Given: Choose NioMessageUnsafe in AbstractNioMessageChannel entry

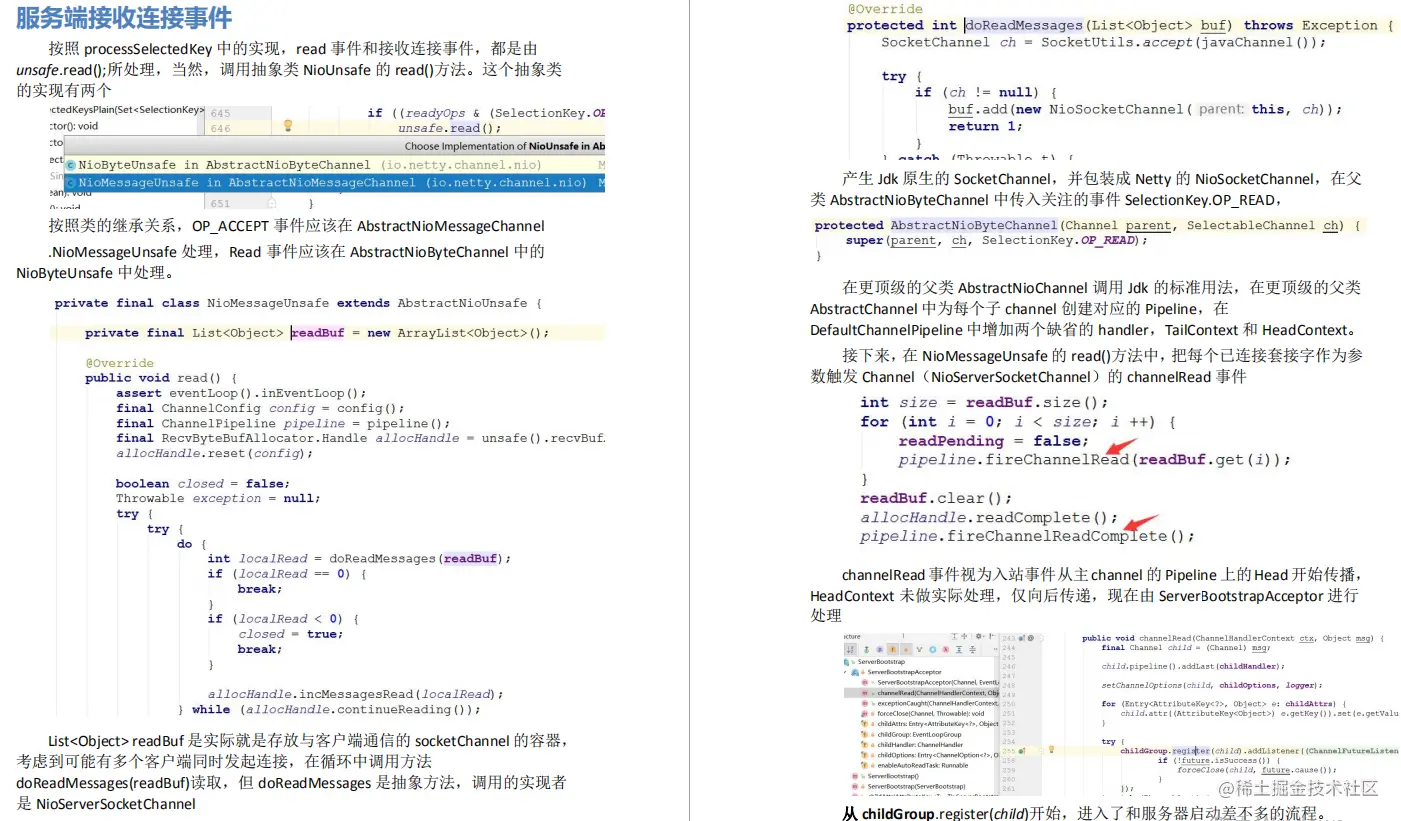Looking at the screenshot, I should point(335,183).
